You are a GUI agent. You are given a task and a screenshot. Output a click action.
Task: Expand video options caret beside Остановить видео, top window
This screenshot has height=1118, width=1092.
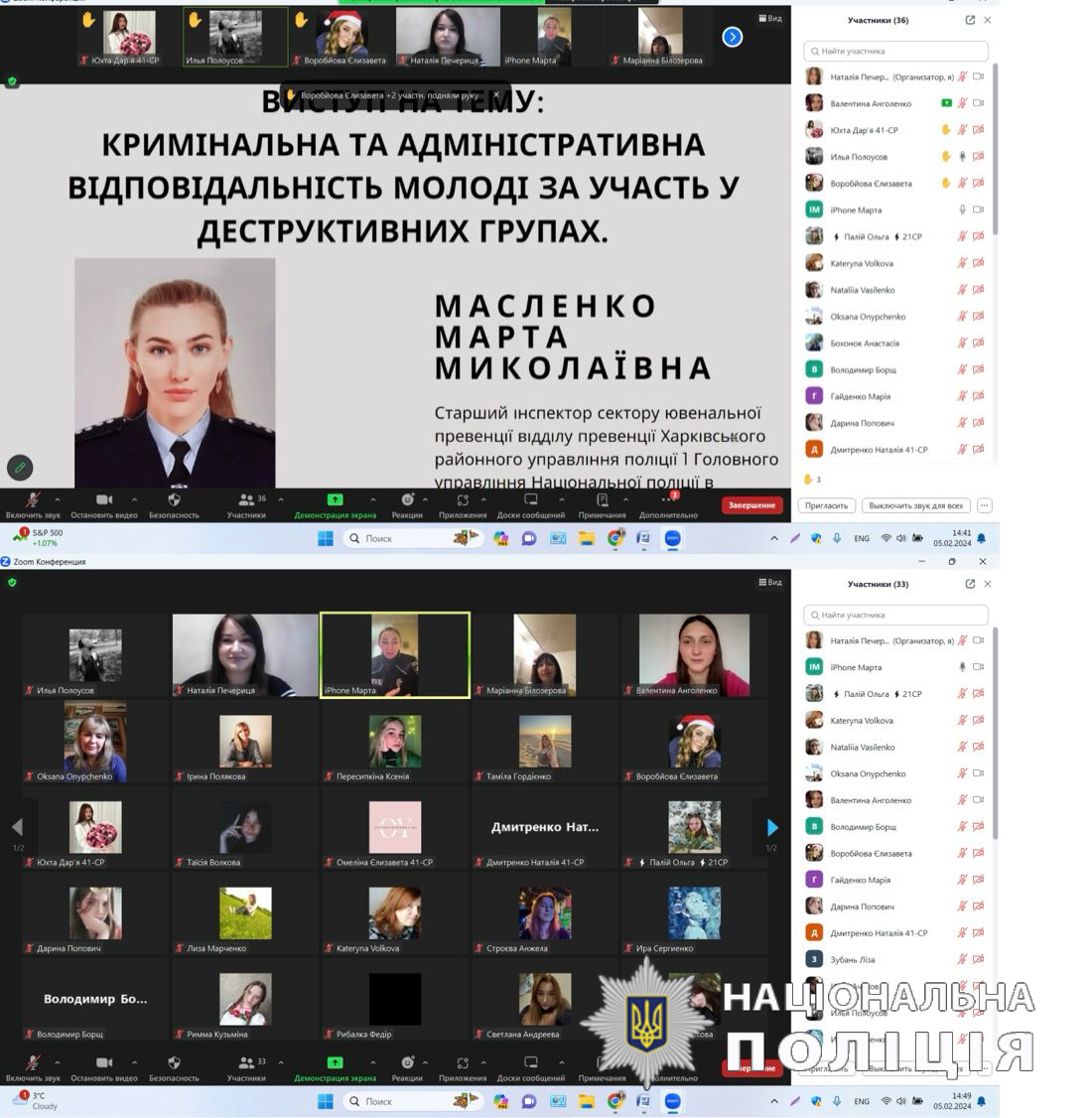pyautogui.click(x=135, y=499)
